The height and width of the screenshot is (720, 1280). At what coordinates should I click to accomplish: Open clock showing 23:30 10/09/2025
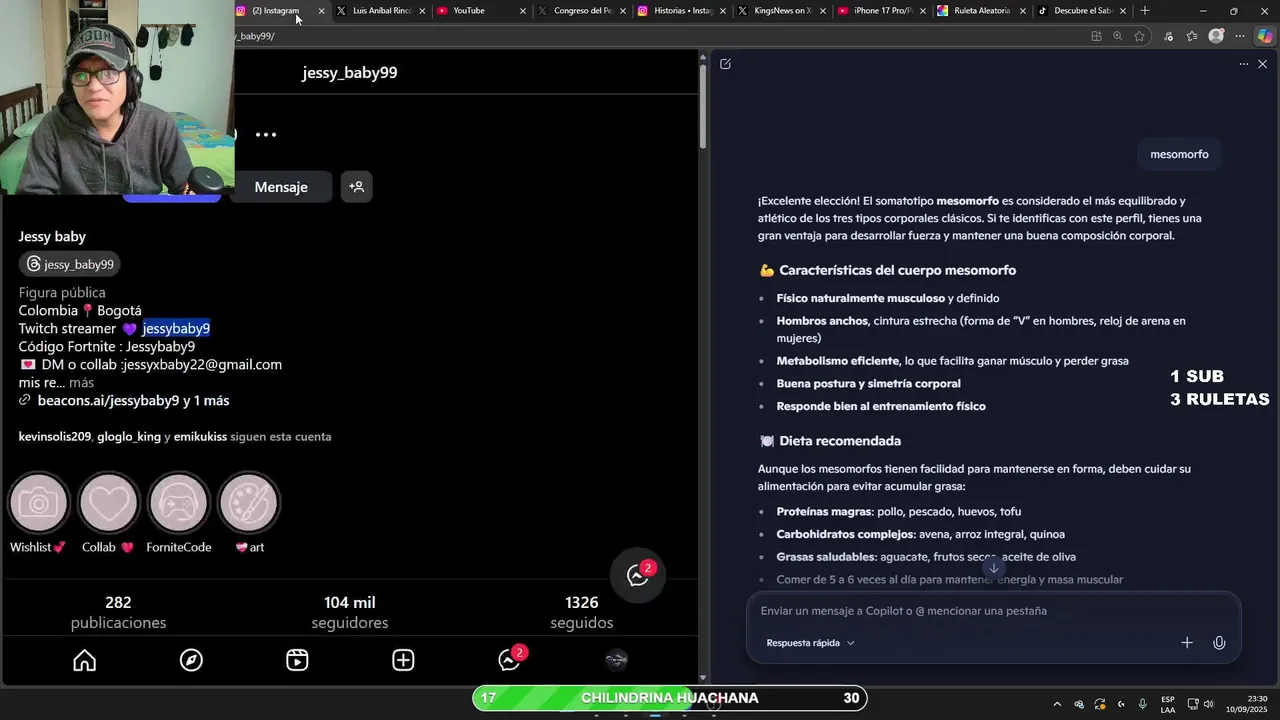pos(1246,704)
